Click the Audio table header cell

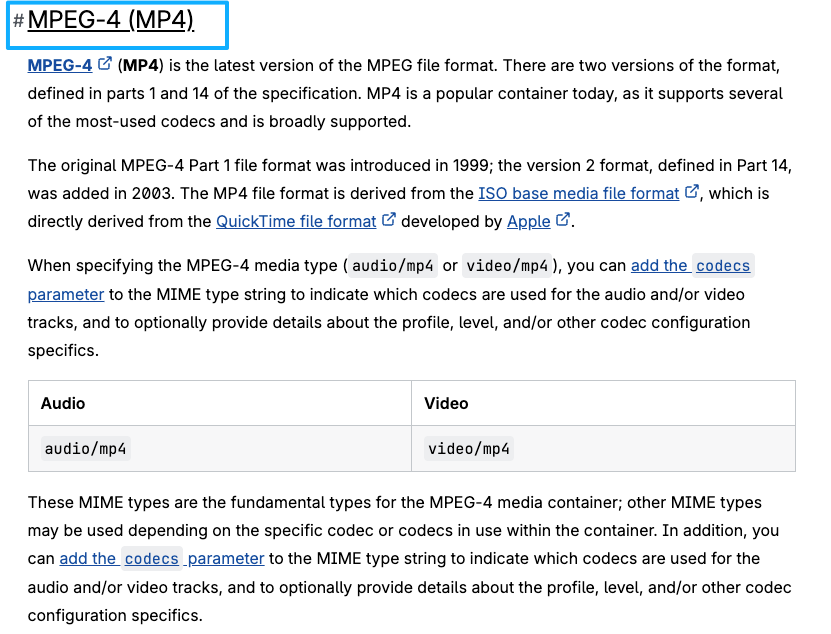(220, 403)
